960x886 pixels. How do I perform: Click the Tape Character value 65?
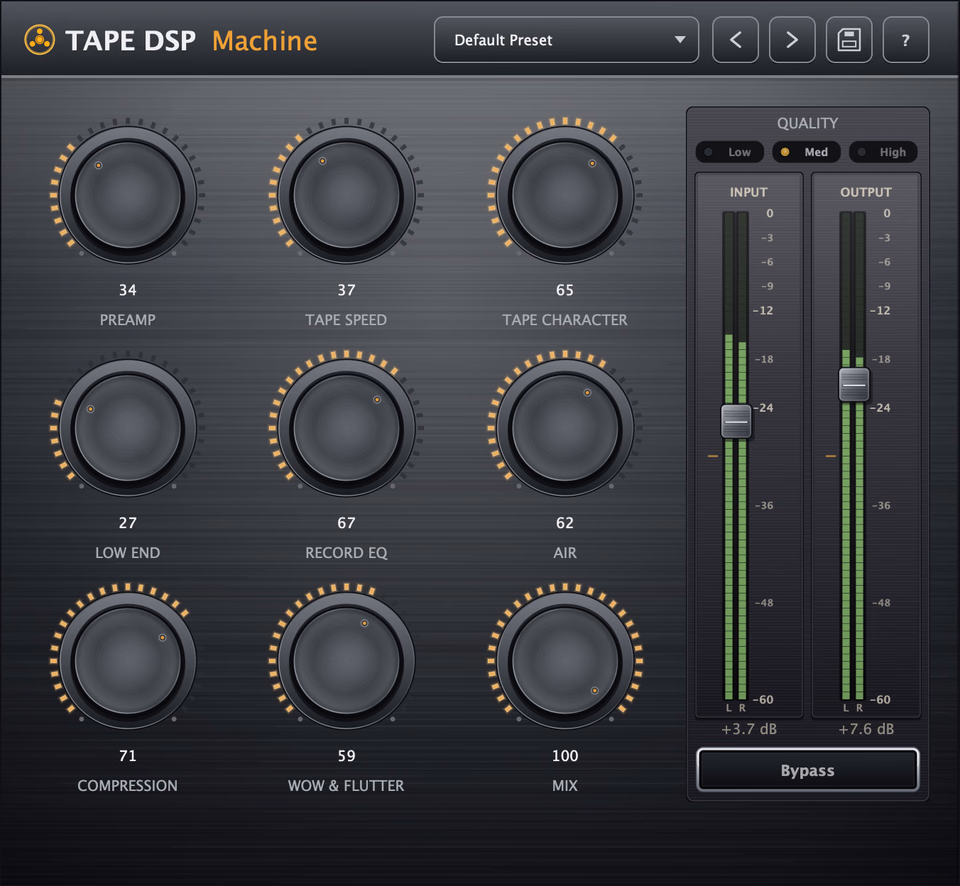(x=564, y=290)
